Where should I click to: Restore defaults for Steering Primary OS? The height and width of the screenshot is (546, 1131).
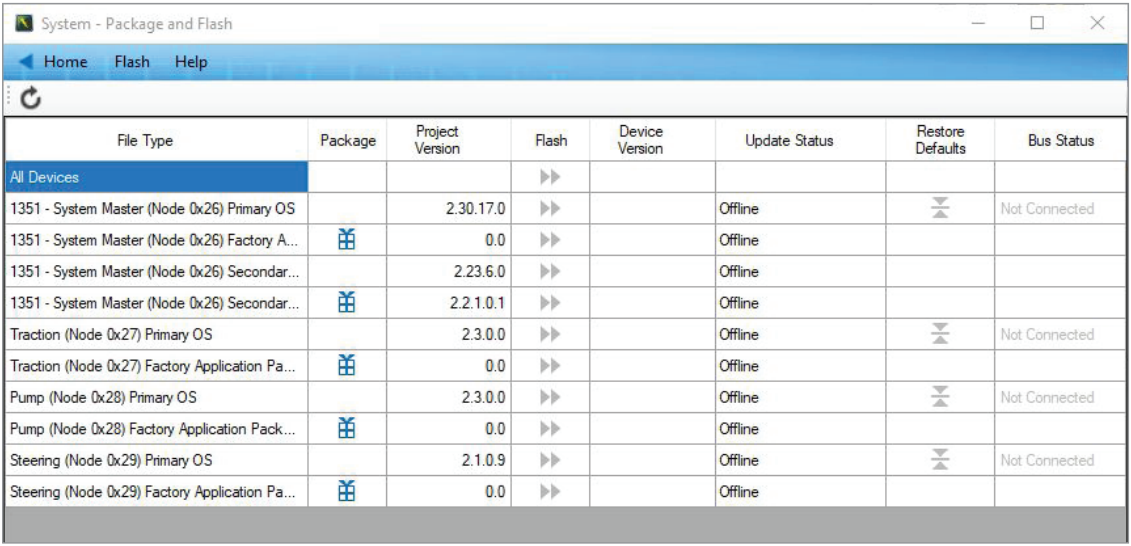[x=940, y=460]
